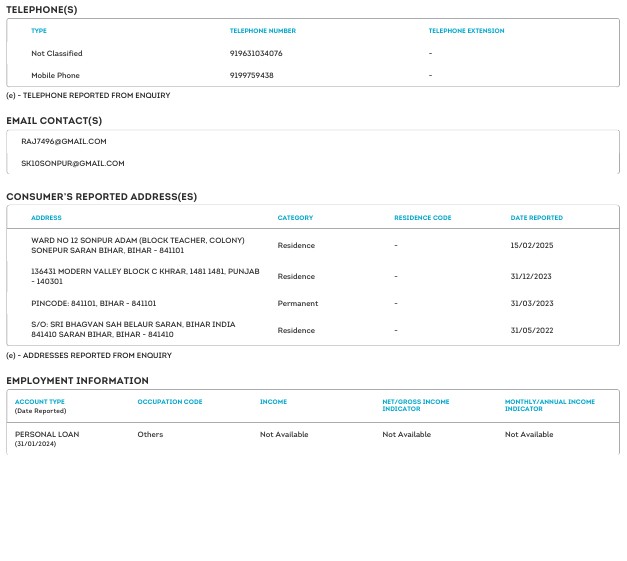The width and height of the screenshot is (627, 561).
Task: Click the Employment Information section heading
Action: [x=77, y=381]
